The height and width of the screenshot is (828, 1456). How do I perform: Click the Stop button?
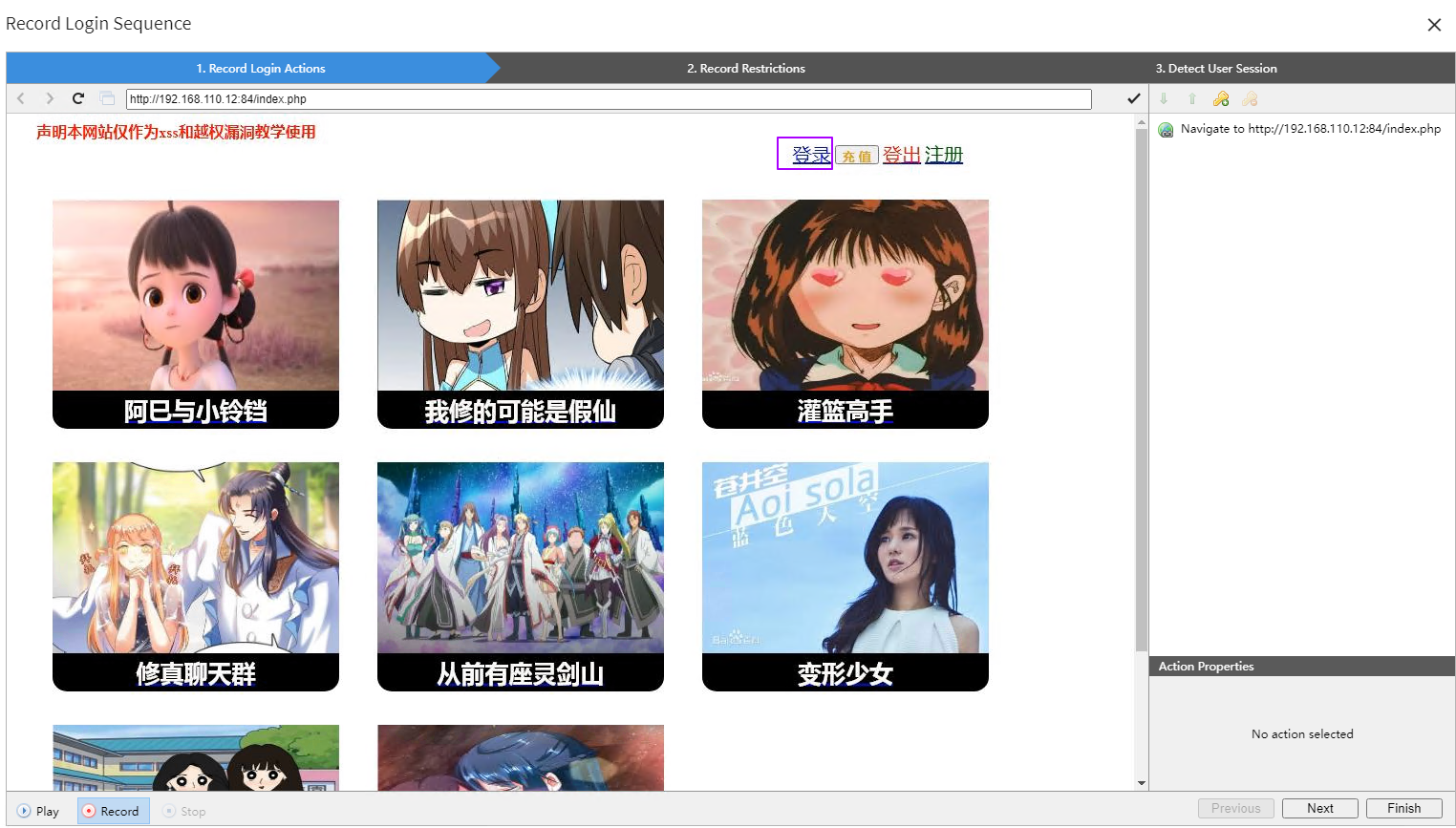click(184, 811)
